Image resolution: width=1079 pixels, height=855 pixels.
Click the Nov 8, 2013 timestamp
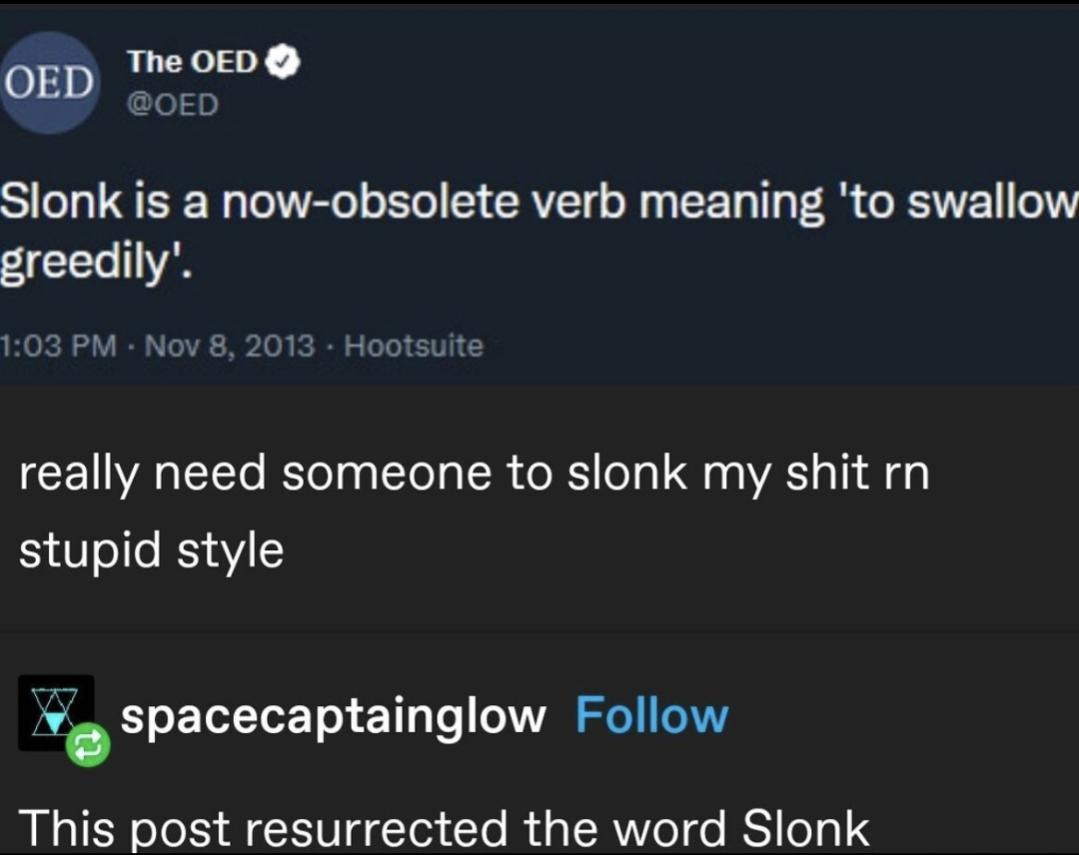click(230, 345)
